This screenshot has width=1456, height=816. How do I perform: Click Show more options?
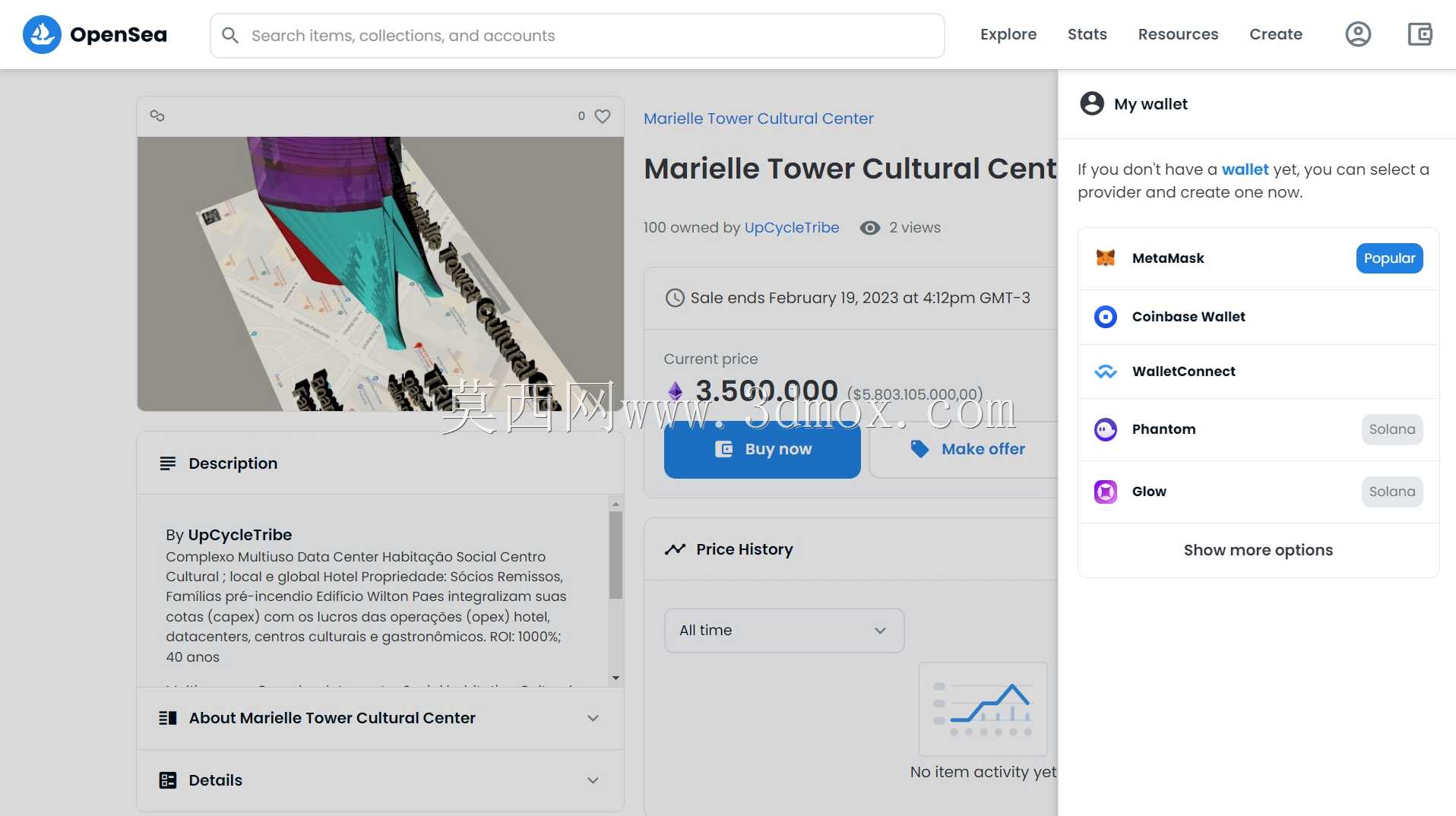pyautogui.click(x=1258, y=550)
